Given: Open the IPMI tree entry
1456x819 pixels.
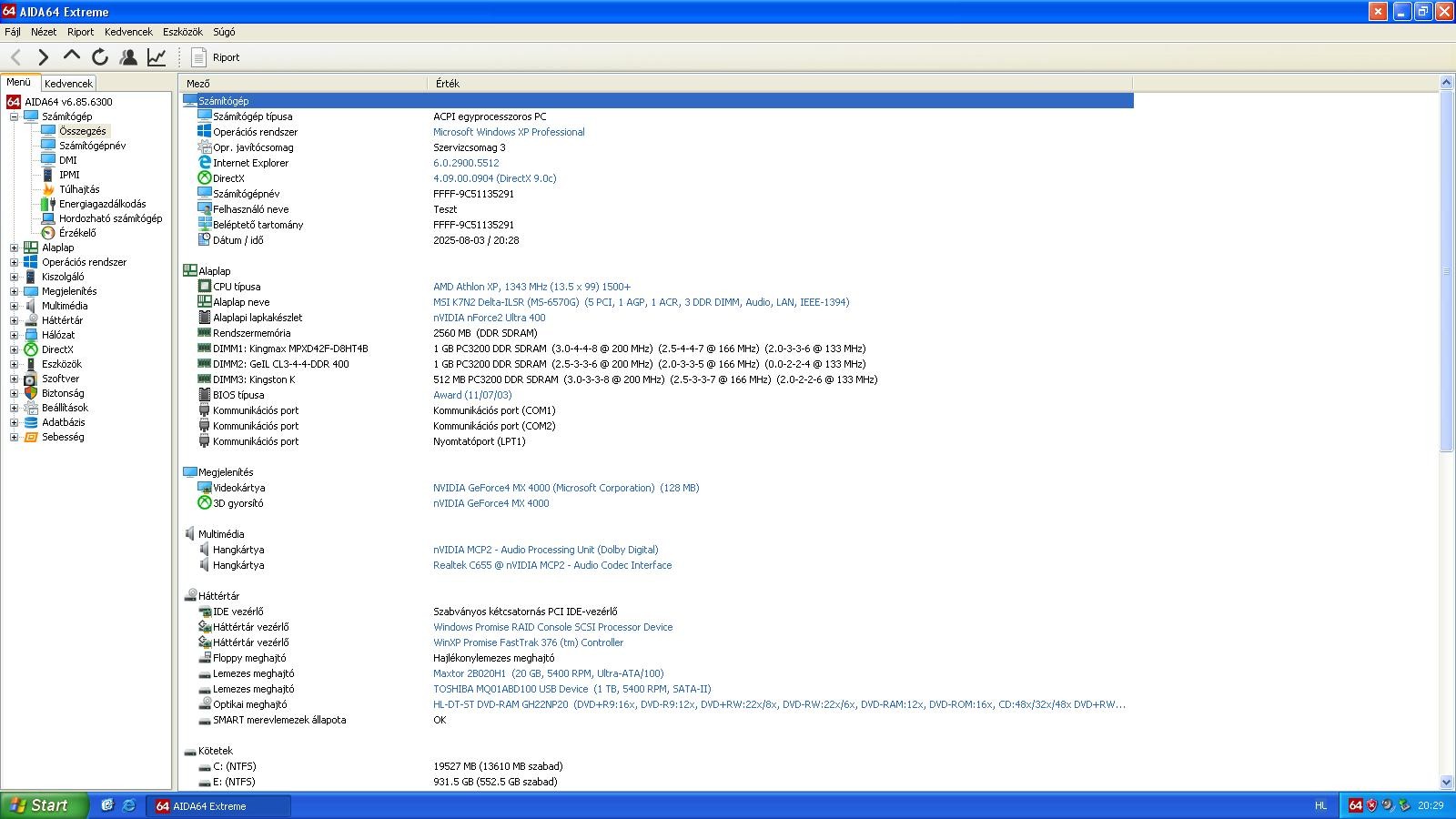Looking at the screenshot, I should 69,175.
